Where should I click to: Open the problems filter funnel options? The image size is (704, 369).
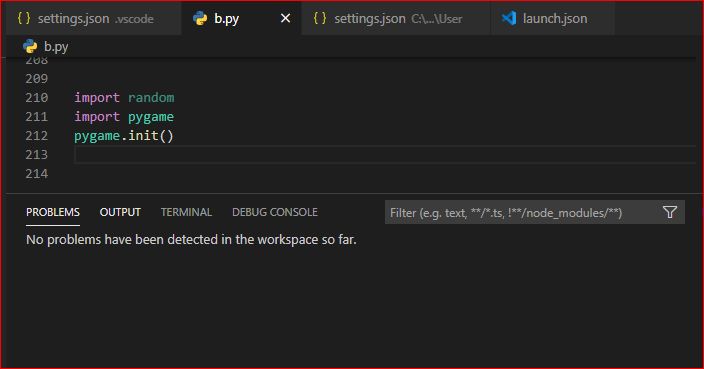[x=670, y=212]
